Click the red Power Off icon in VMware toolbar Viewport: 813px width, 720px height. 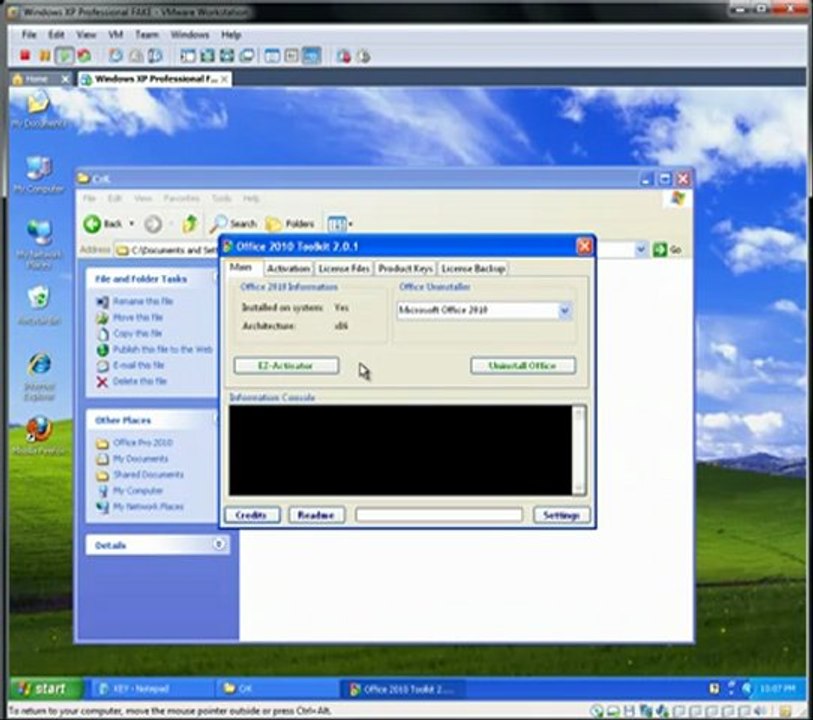24,55
